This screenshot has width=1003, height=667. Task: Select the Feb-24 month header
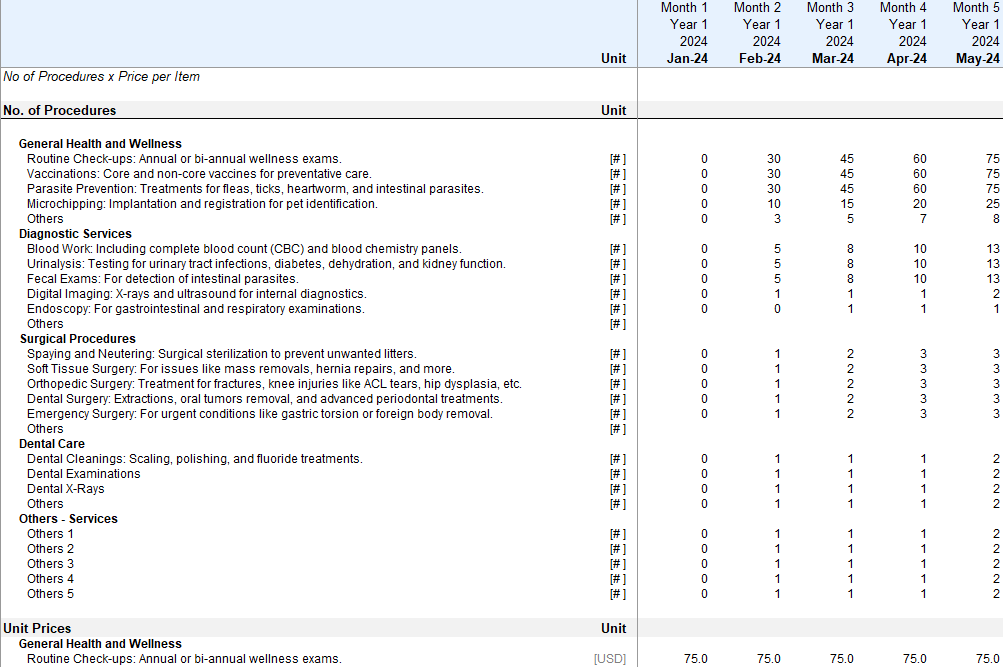coord(760,59)
